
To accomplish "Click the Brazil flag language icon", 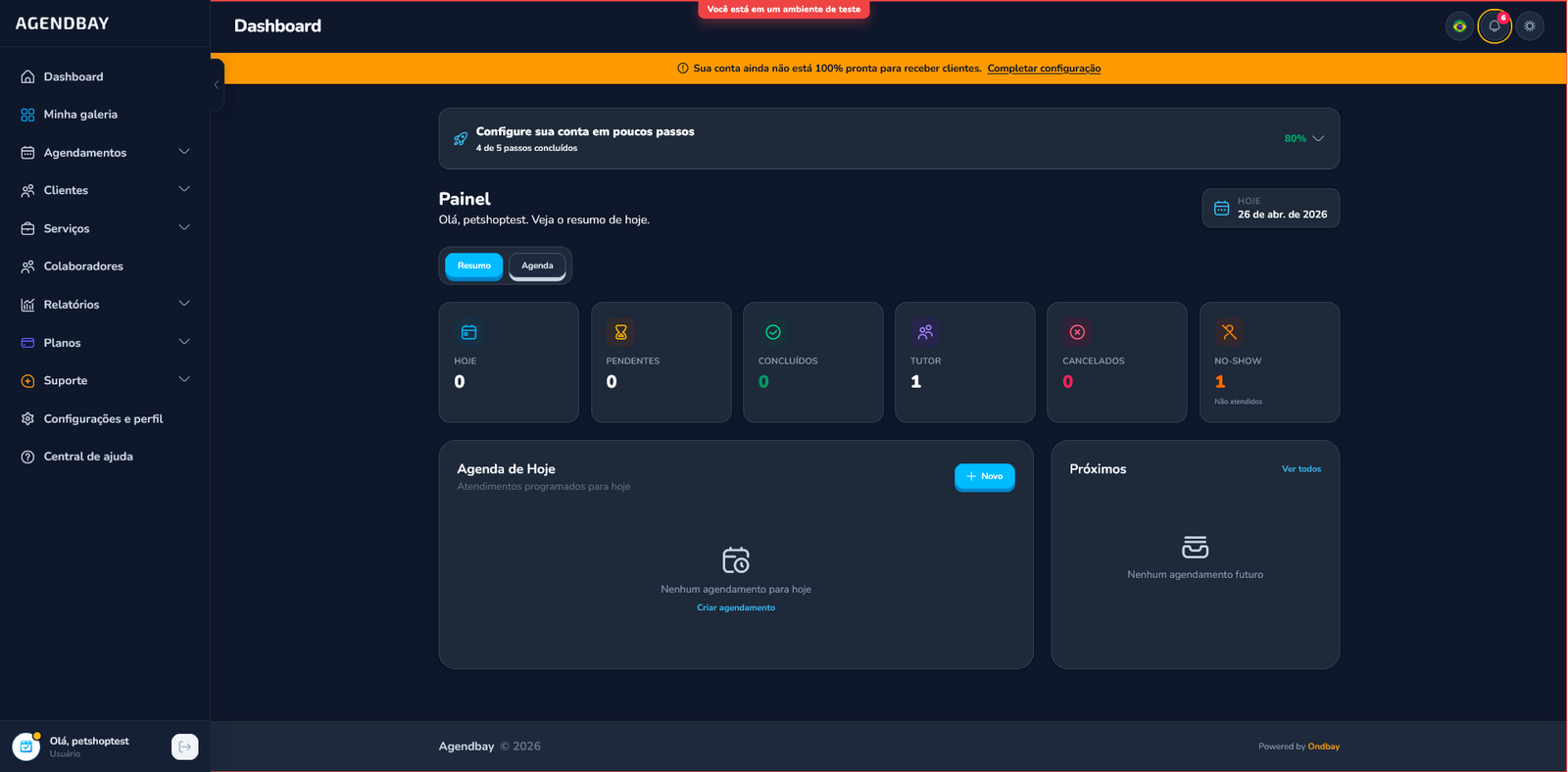I will [1459, 26].
